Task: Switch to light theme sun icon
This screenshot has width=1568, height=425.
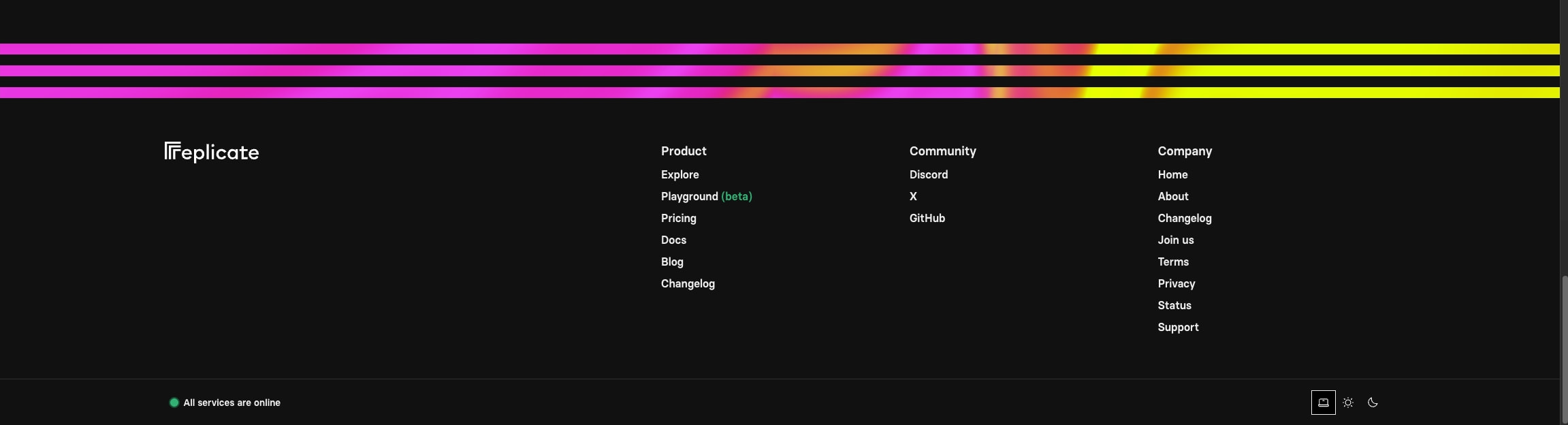Action: (1348, 403)
